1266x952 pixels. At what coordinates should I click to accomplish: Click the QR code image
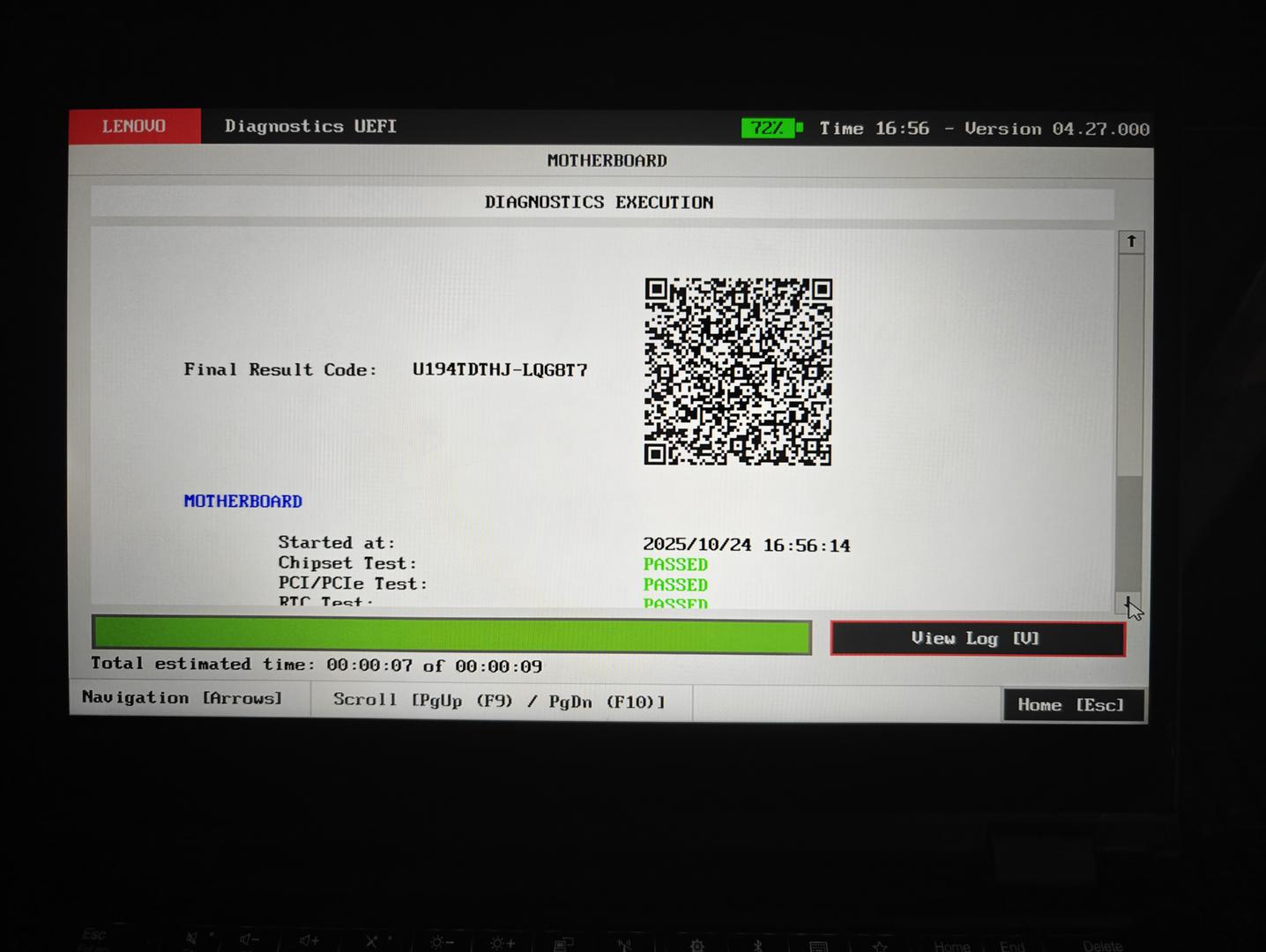pos(738,371)
